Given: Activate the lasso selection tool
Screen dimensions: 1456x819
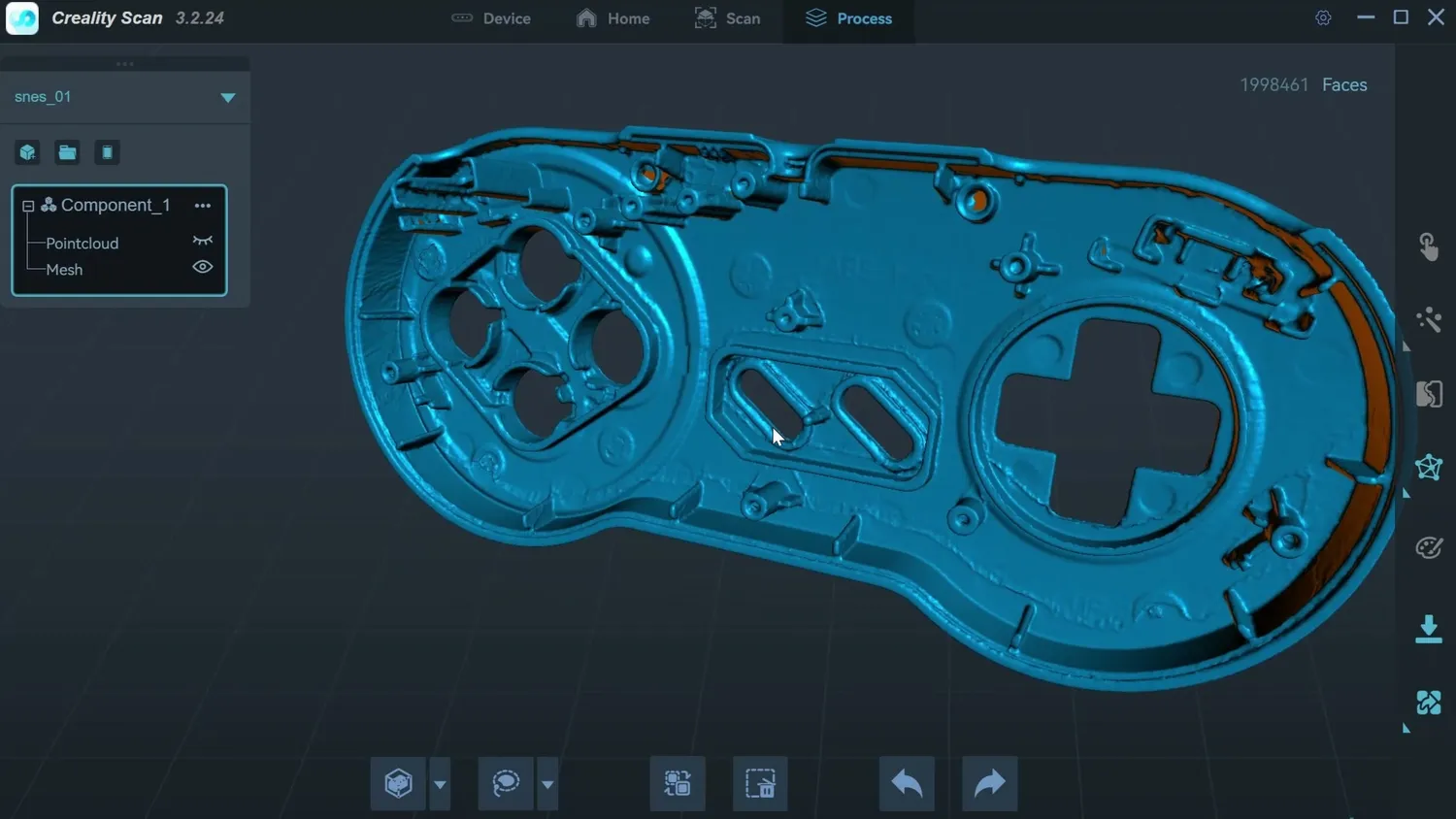Looking at the screenshot, I should point(506,783).
